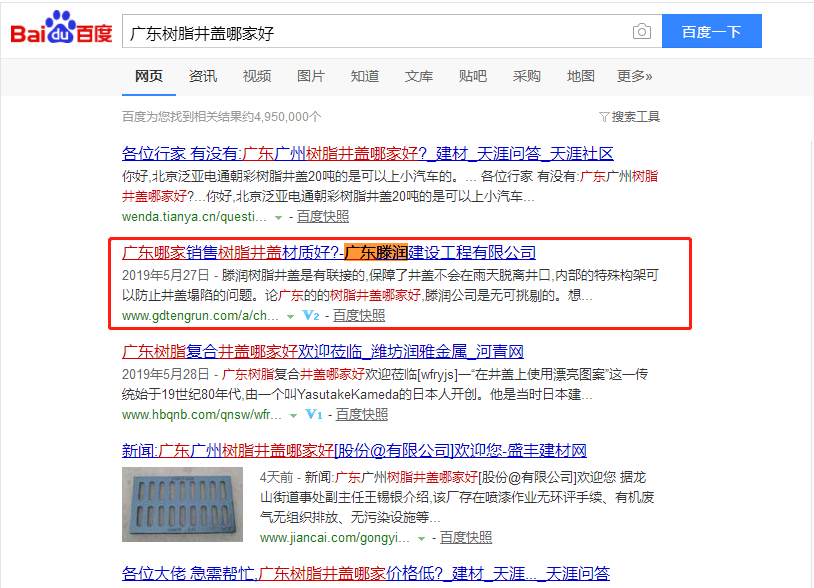Open 广东树脂井盖哪家价格低 天涯问答 result
814x588 pixels.
(x=365, y=573)
